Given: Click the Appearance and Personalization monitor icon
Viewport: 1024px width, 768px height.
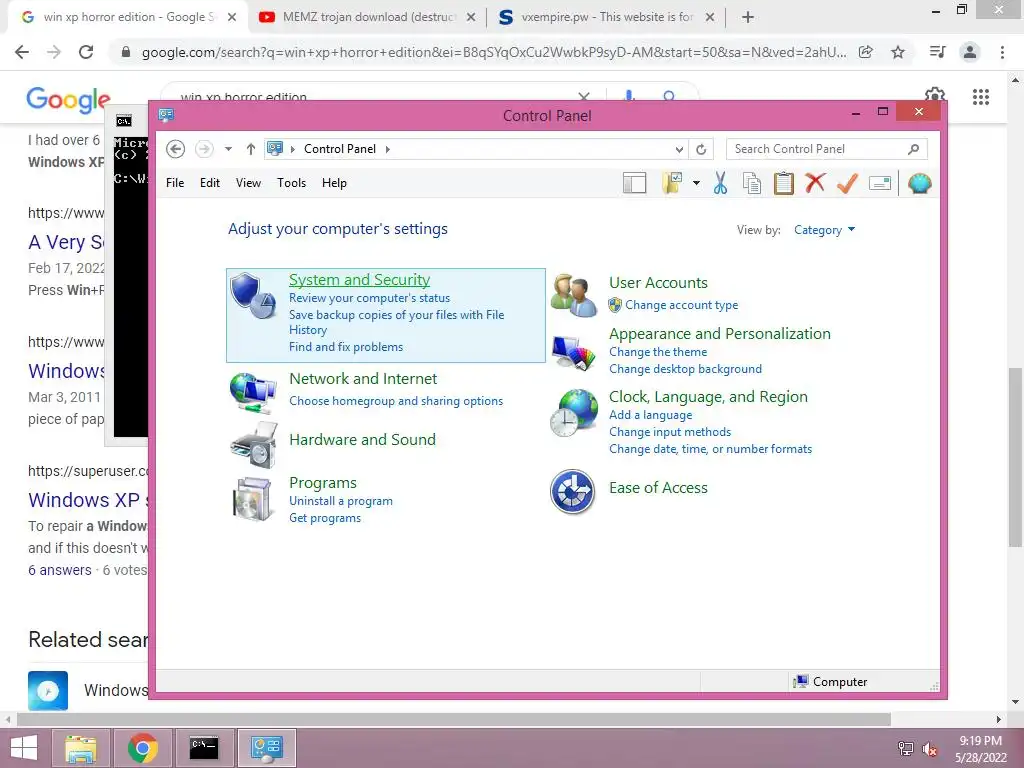Looking at the screenshot, I should coord(573,353).
